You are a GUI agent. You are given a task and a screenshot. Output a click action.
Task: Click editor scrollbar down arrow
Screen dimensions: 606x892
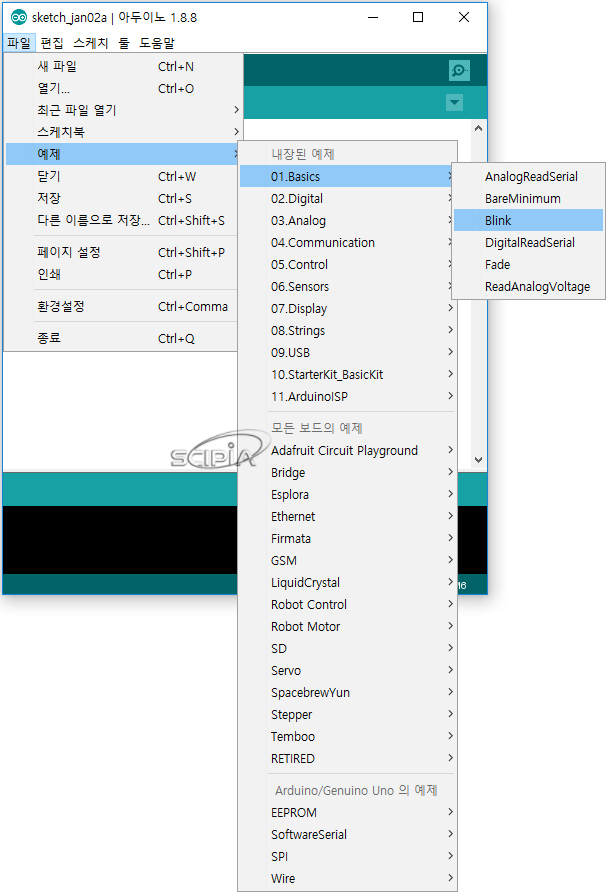(479, 460)
